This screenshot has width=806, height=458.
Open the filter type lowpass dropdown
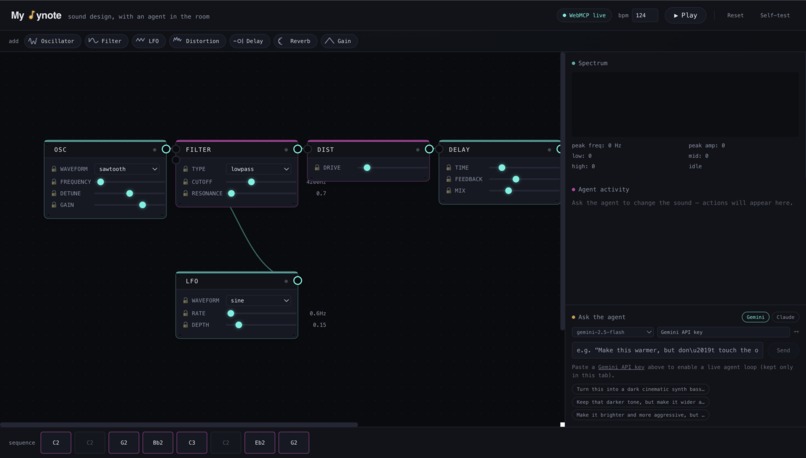pyautogui.click(x=259, y=169)
